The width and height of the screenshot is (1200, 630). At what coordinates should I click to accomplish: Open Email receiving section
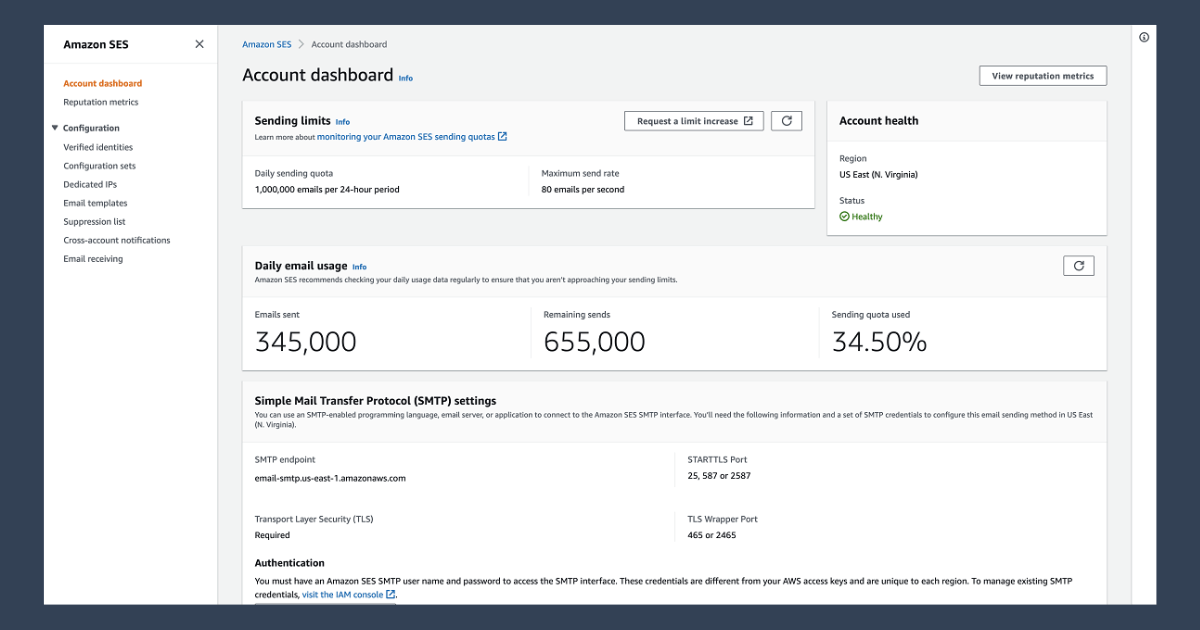point(93,259)
